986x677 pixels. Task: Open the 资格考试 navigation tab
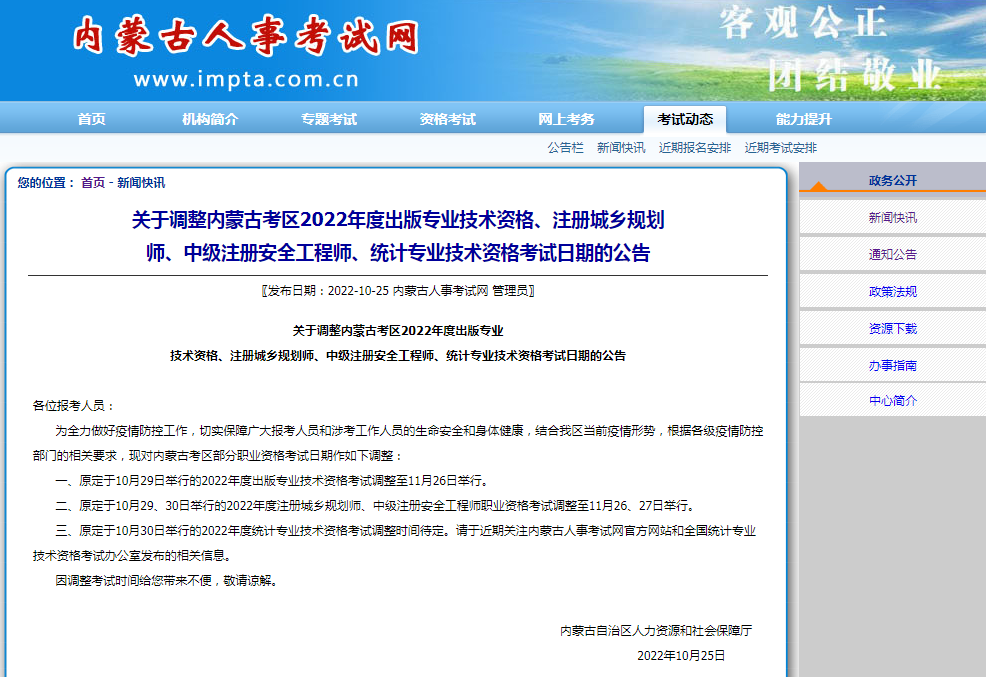tap(448, 119)
